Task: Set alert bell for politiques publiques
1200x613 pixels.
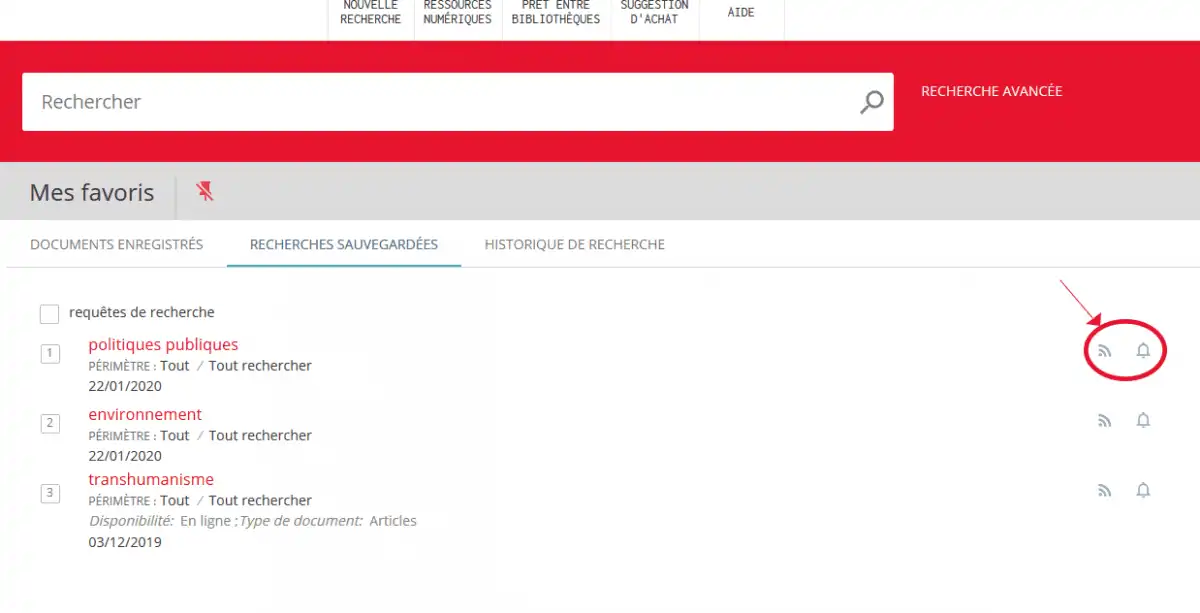Action: 1143,350
